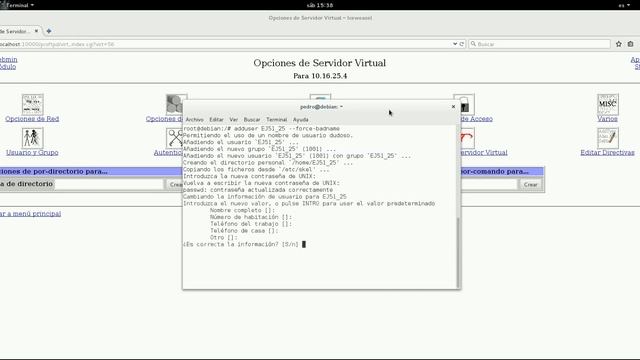This screenshot has height=360, width=640.
Task: Bookmark page with the star icon
Action: [619, 44]
